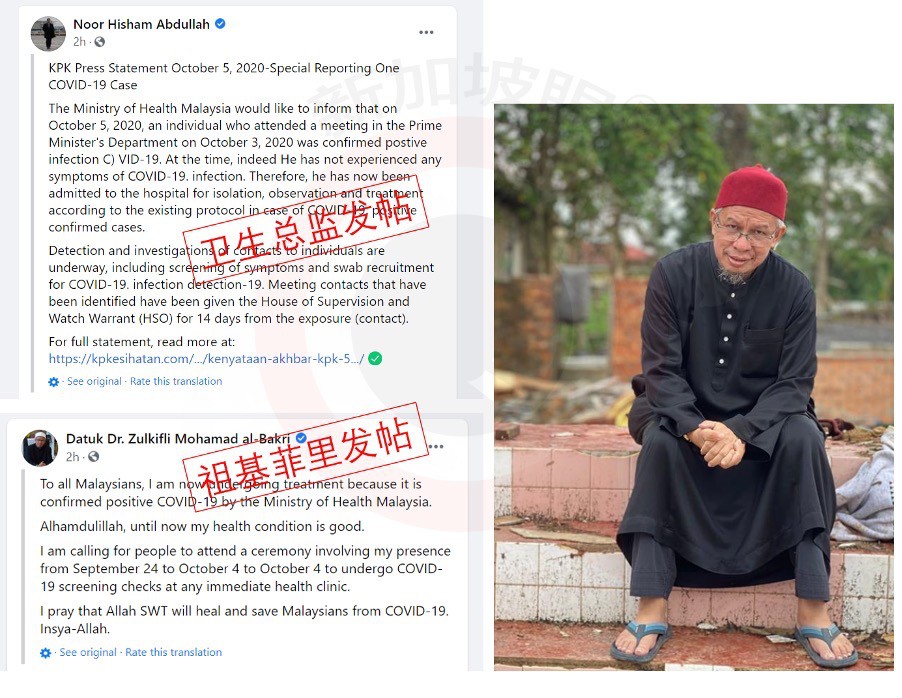Open translation settings gear on second post
Viewport: 902px width, 698px height.
45,653
